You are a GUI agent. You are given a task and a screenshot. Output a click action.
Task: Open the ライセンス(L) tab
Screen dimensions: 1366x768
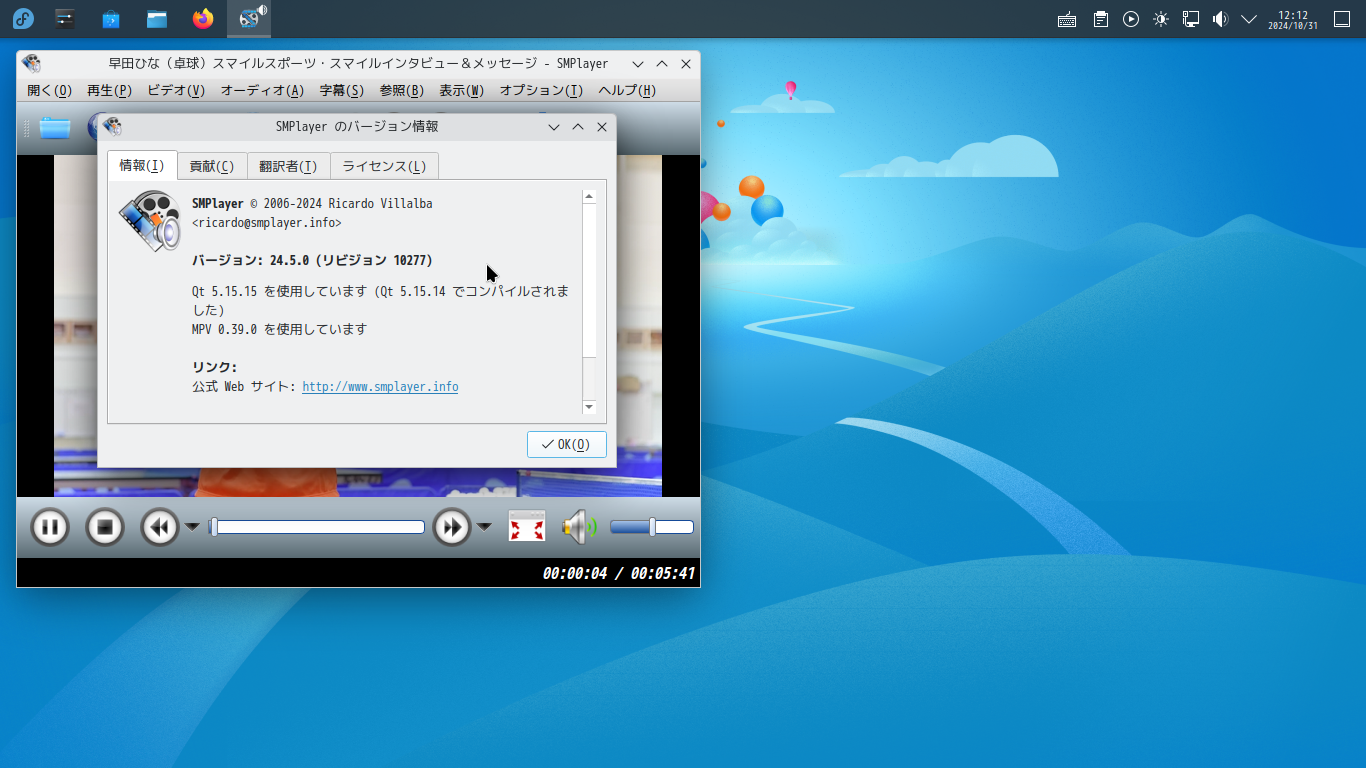pos(384,166)
